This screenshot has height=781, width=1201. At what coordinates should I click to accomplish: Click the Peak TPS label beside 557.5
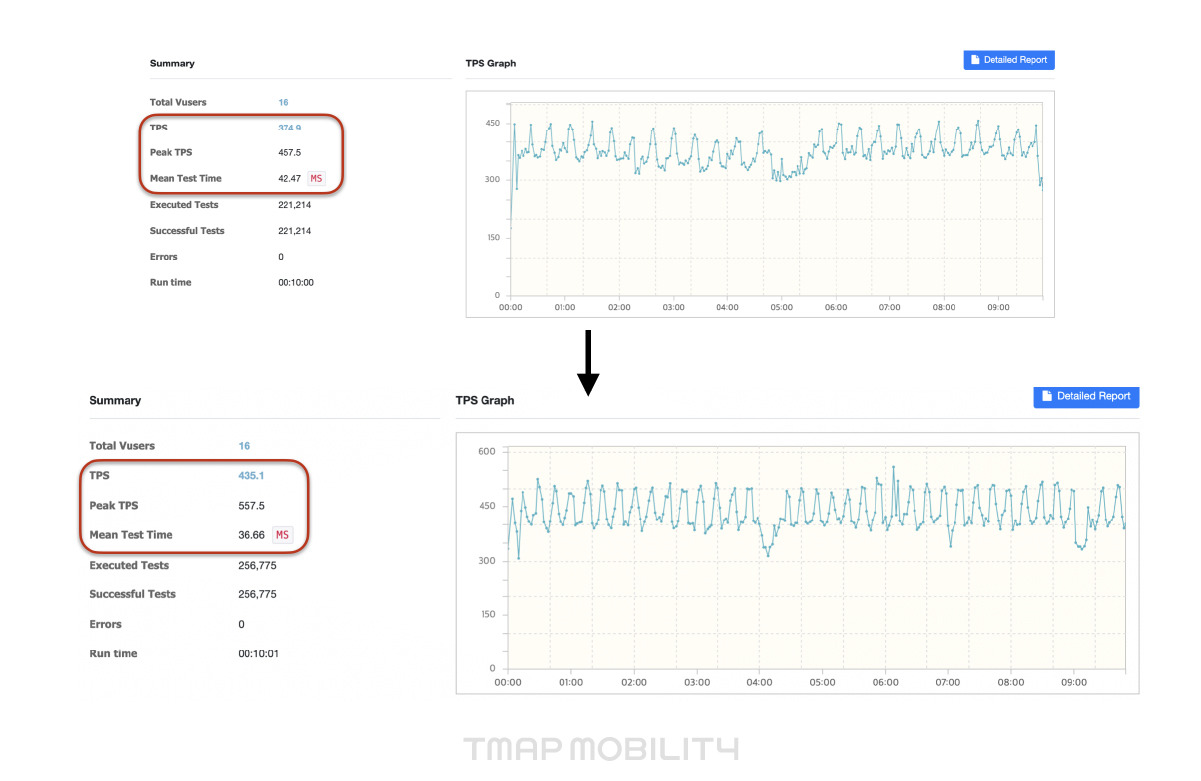coord(114,505)
